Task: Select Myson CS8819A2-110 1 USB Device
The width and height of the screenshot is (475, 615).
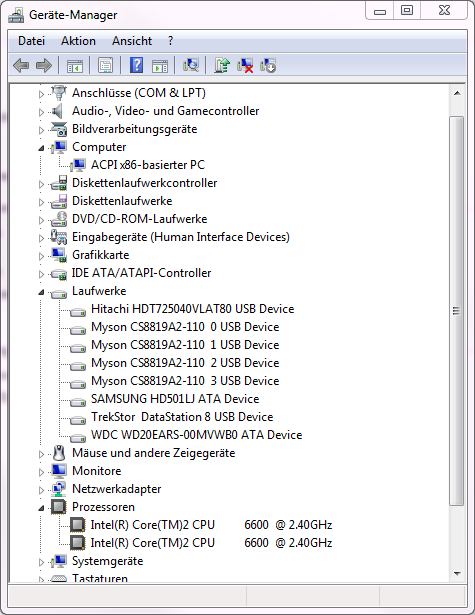Action: pyautogui.click(x=185, y=345)
